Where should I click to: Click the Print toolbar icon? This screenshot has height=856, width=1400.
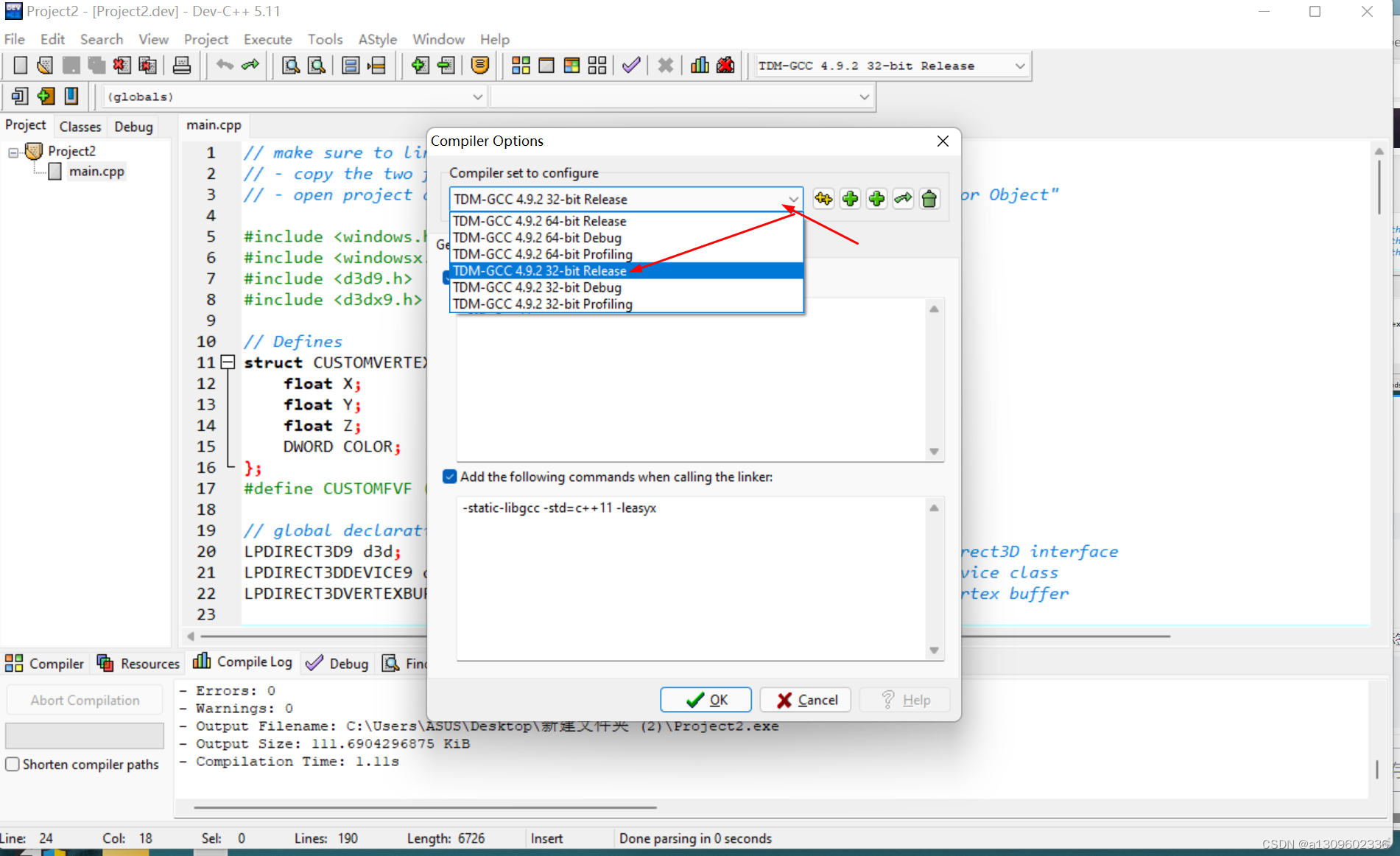tap(181, 66)
